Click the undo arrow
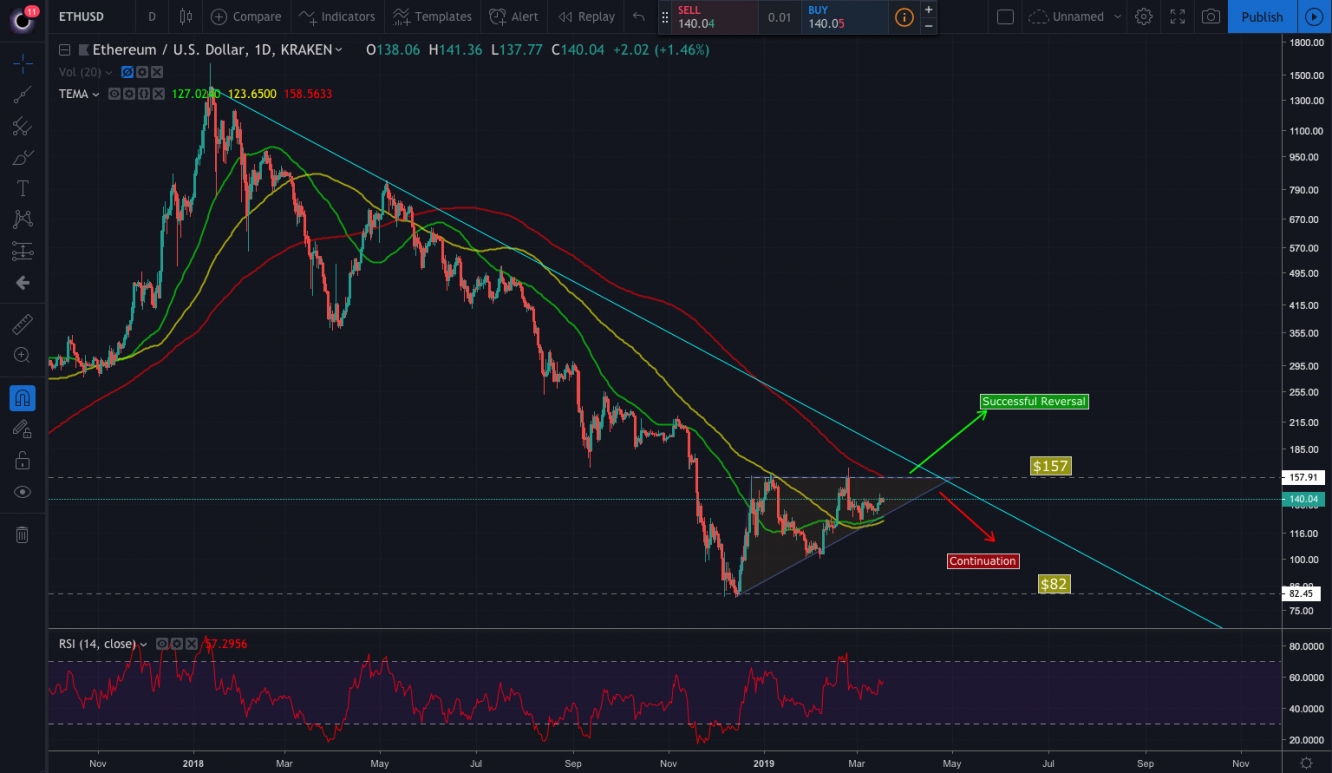Viewport: 1332px width, 773px height. click(x=639, y=17)
